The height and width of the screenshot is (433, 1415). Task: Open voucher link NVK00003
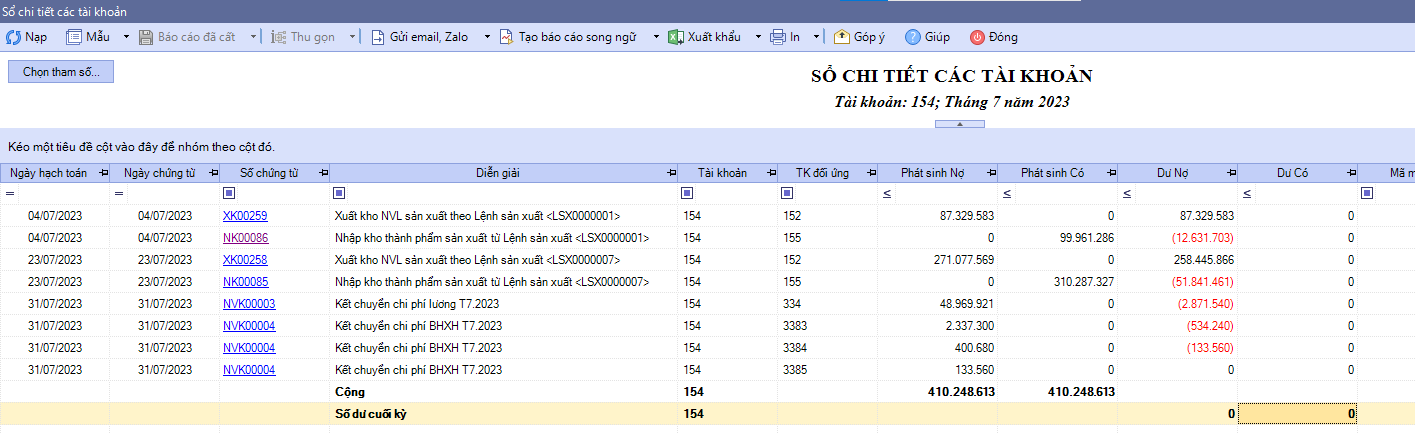(249, 303)
